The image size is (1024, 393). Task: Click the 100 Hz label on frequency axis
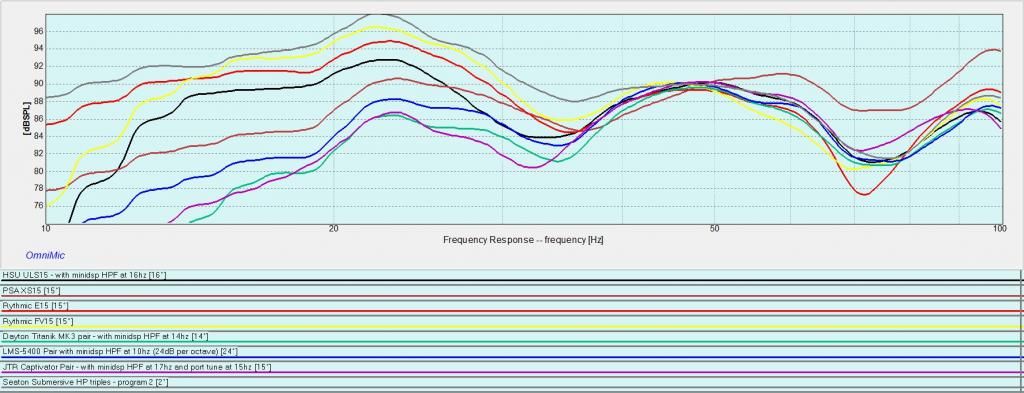[999, 228]
